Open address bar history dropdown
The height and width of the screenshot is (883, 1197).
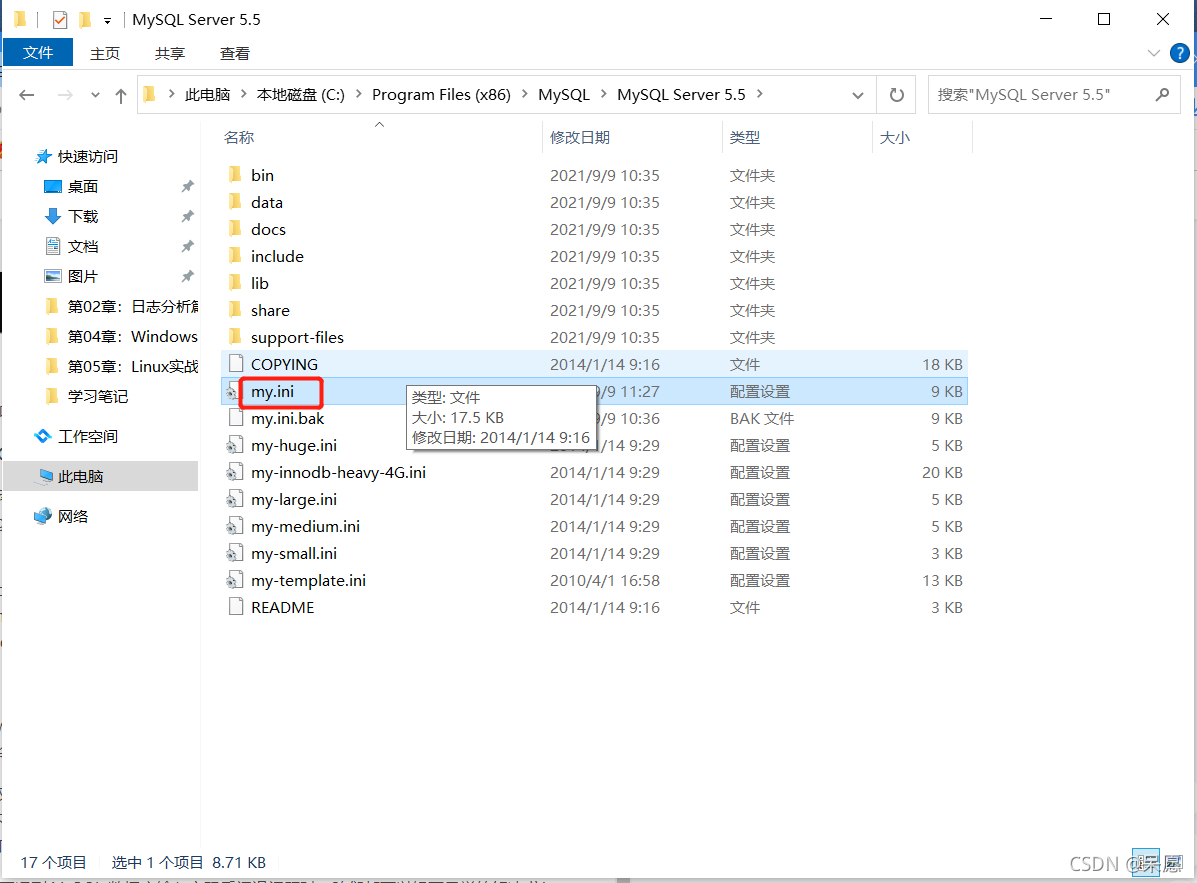tap(857, 95)
